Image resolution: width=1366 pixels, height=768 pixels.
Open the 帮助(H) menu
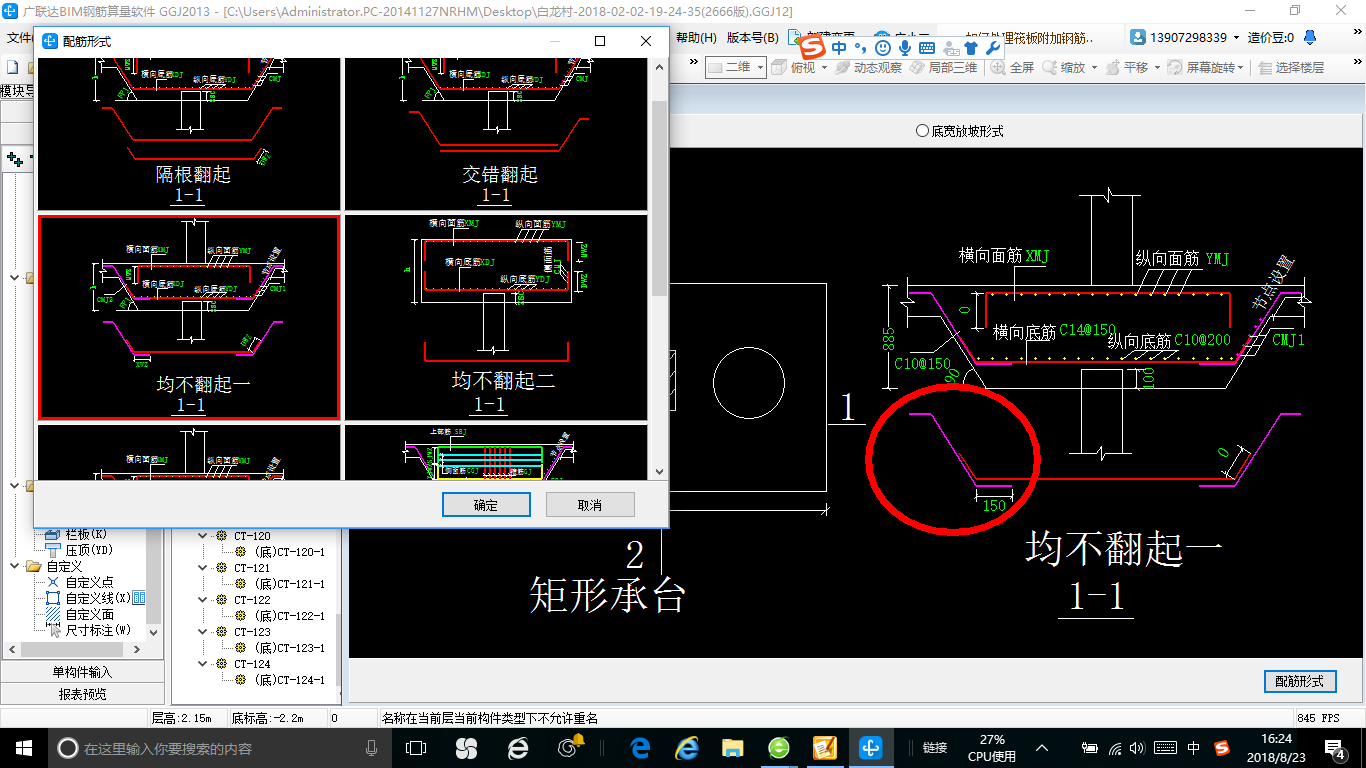coord(697,38)
